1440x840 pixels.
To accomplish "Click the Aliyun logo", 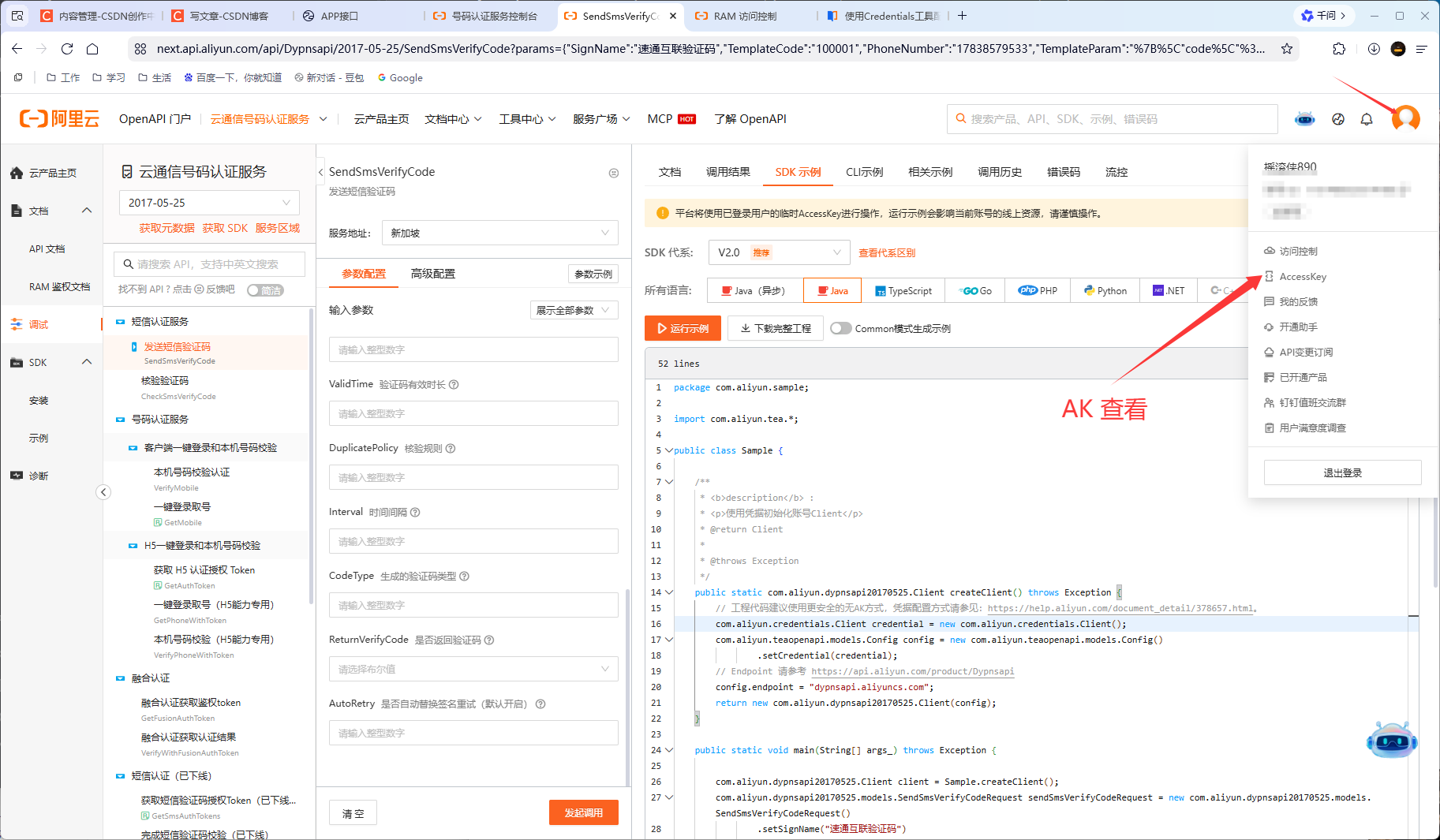I will point(60,119).
